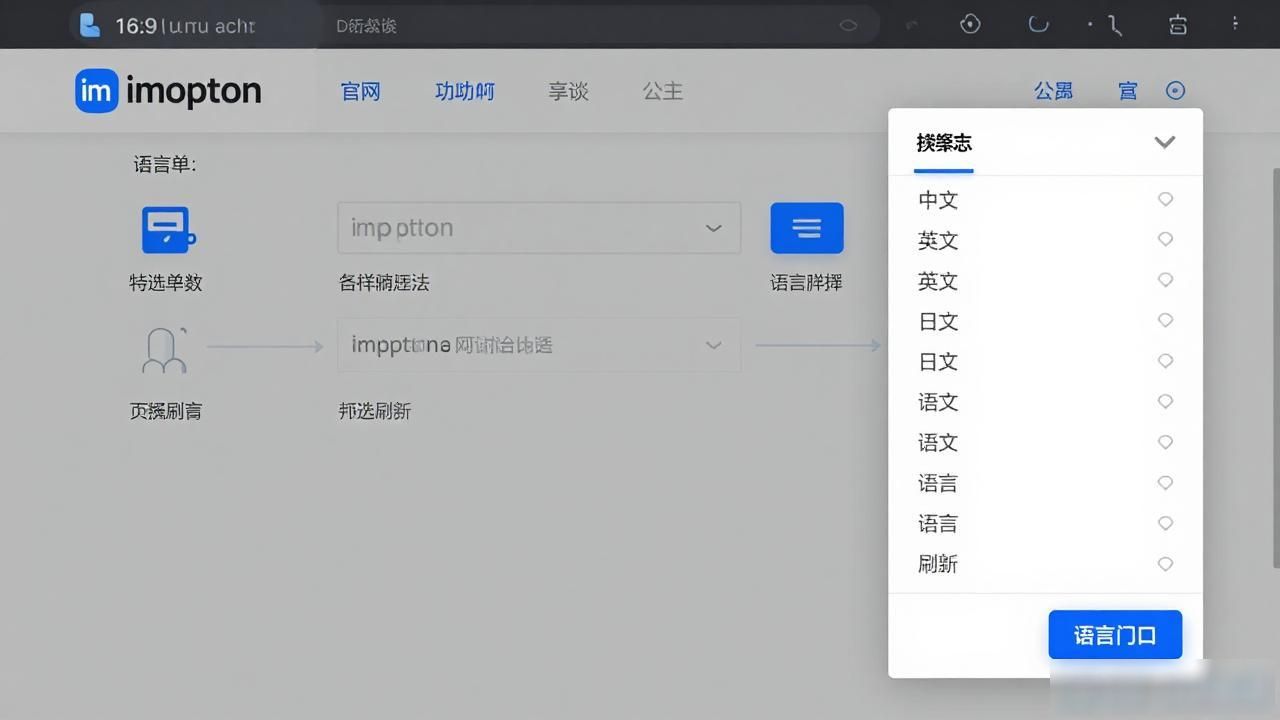
Task: Select the radio for the second 英文 row
Action: pyautogui.click(x=1165, y=280)
